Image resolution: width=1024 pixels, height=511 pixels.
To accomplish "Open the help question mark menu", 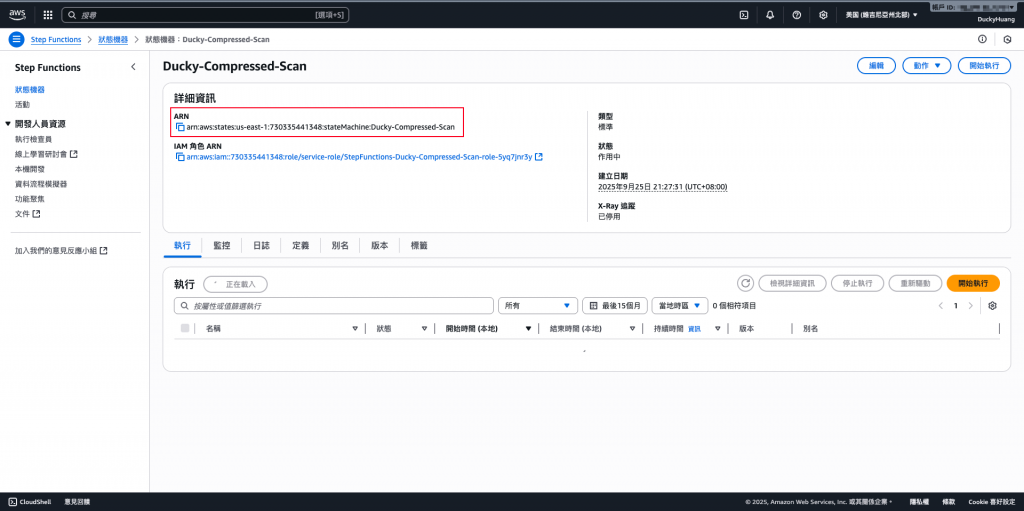I will pyautogui.click(x=797, y=14).
